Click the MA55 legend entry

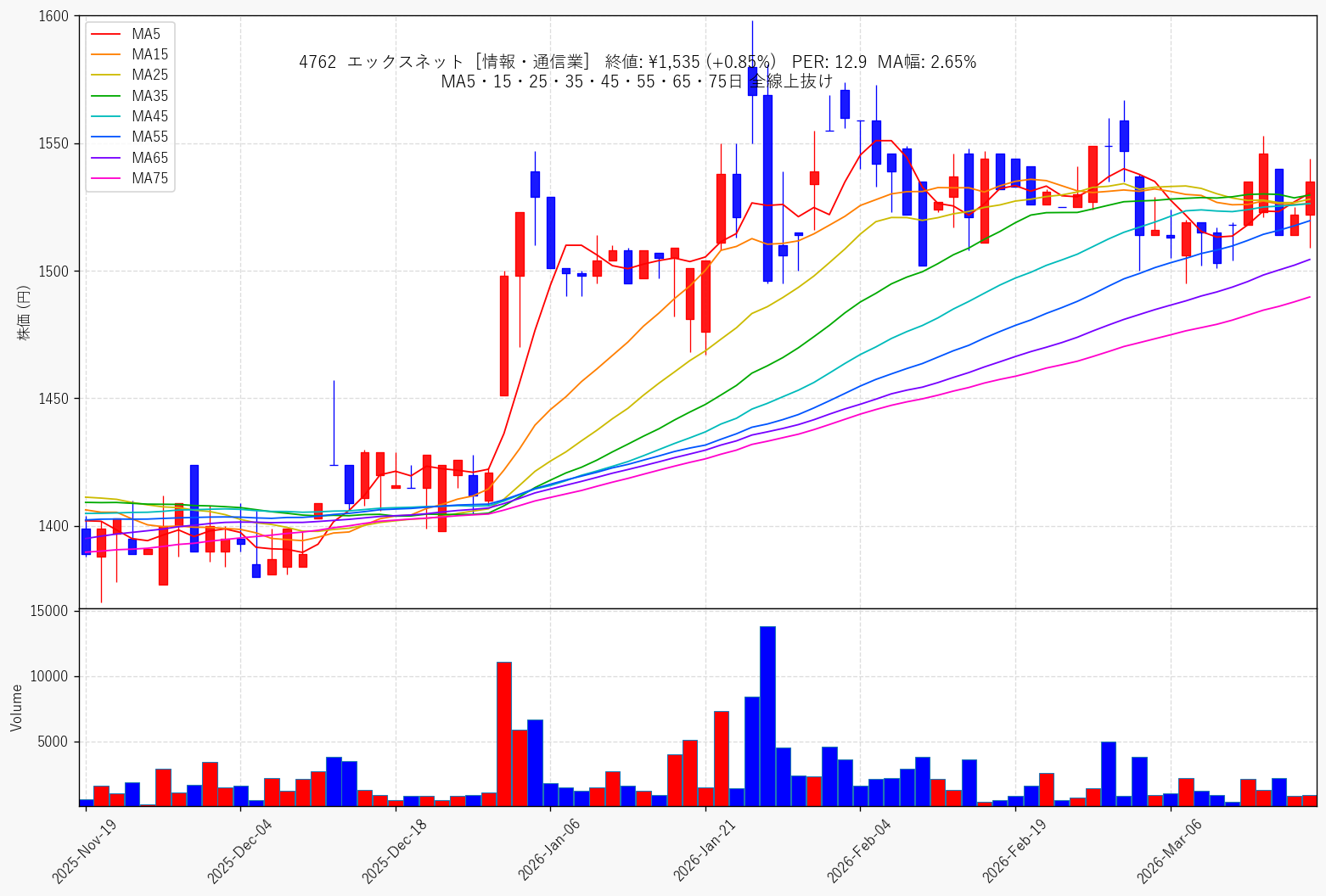click(129, 137)
